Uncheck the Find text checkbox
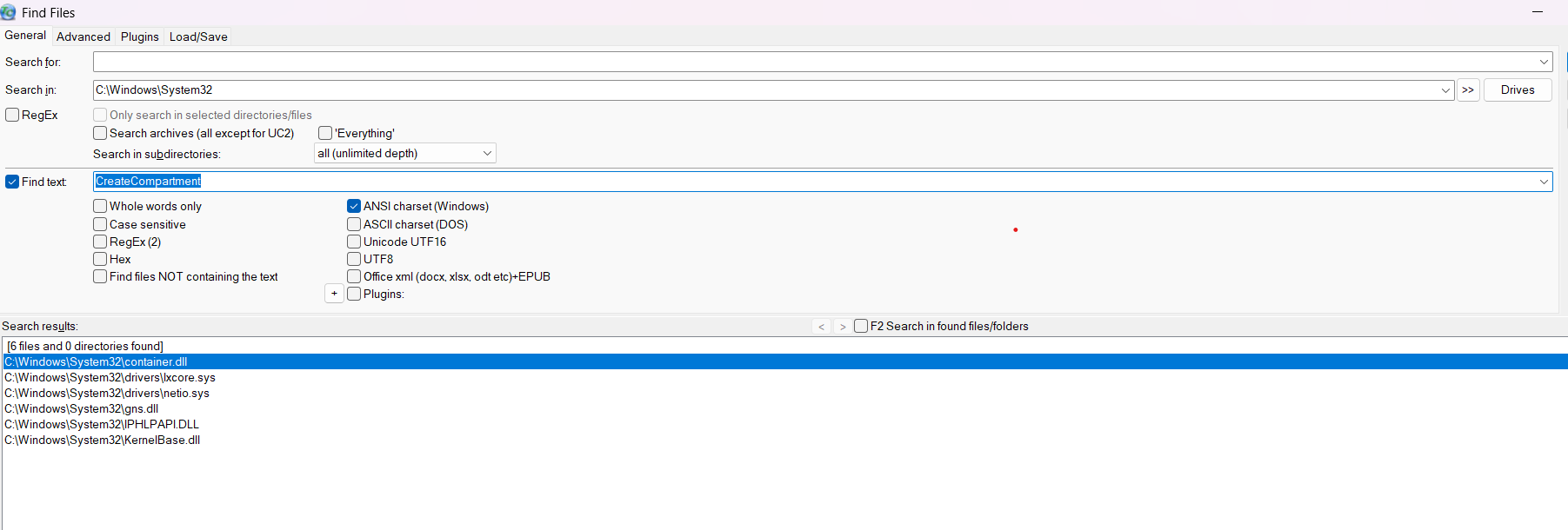Image resolution: width=1568 pixels, height=530 pixels. [12, 182]
